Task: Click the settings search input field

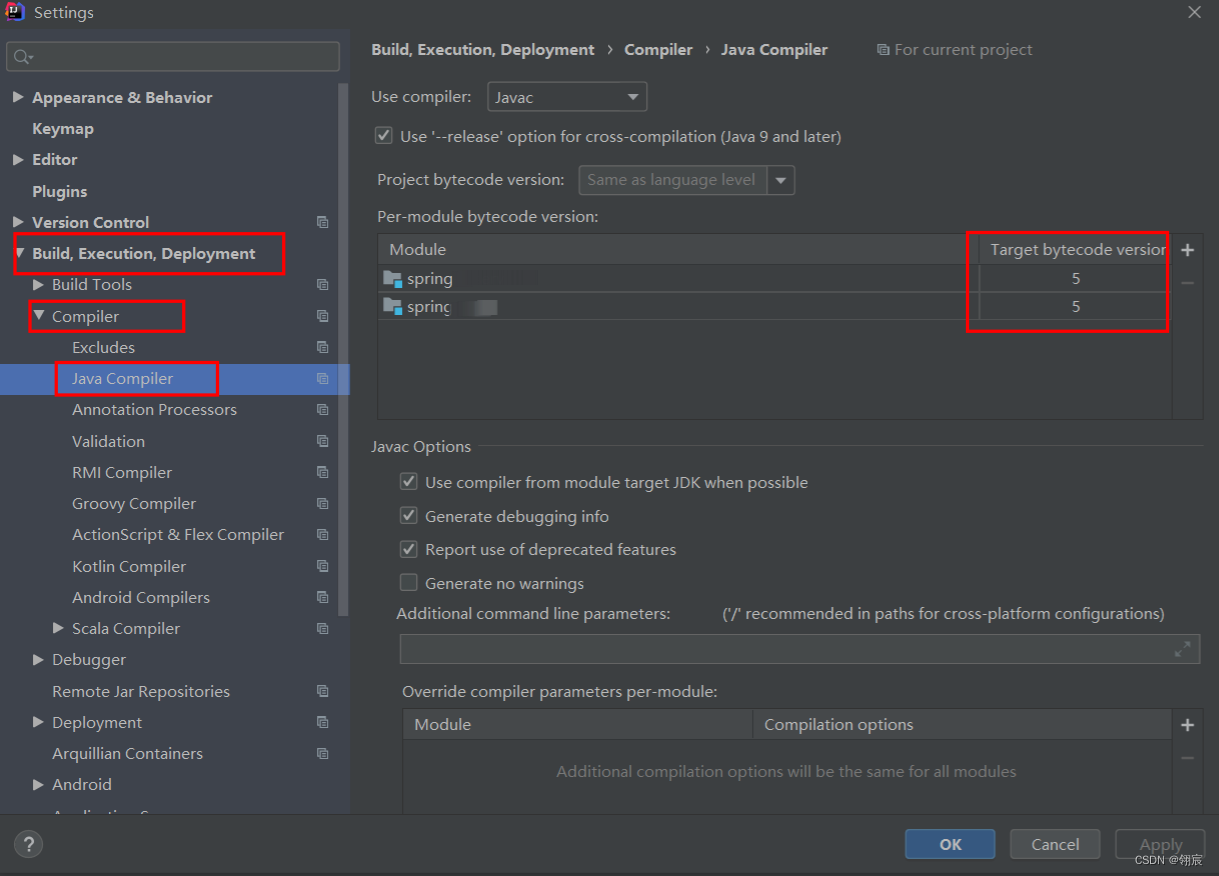Action: (173, 57)
